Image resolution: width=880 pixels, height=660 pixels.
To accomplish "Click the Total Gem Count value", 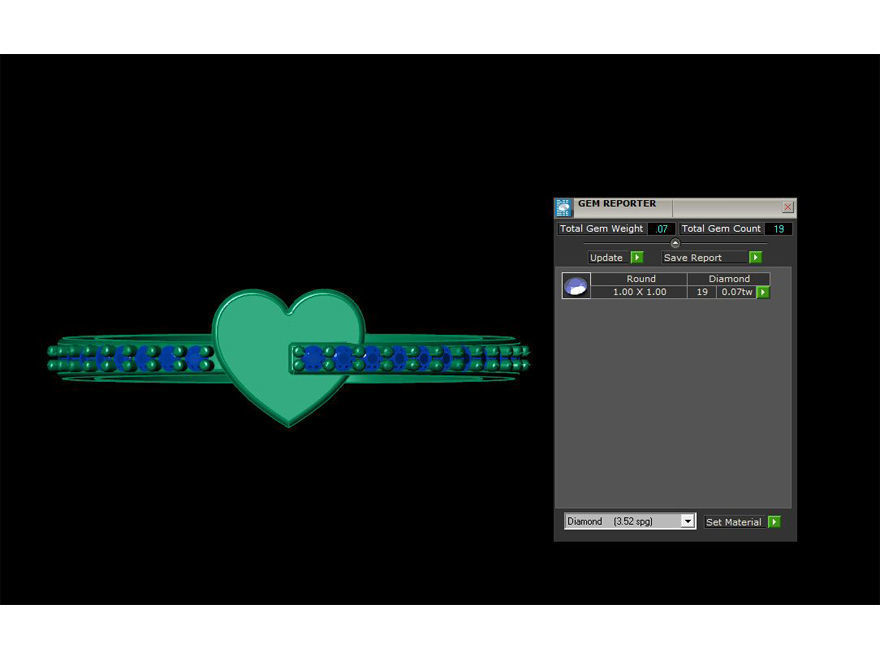I will pos(778,229).
